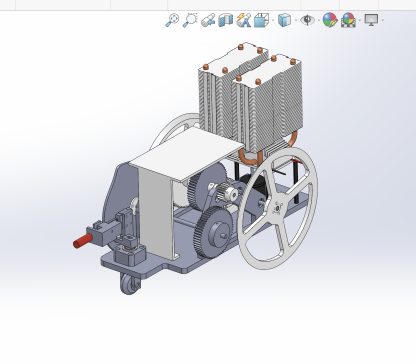Expand the Apply Scene dropdown arrow
The height and width of the screenshot is (364, 416).
360,21
